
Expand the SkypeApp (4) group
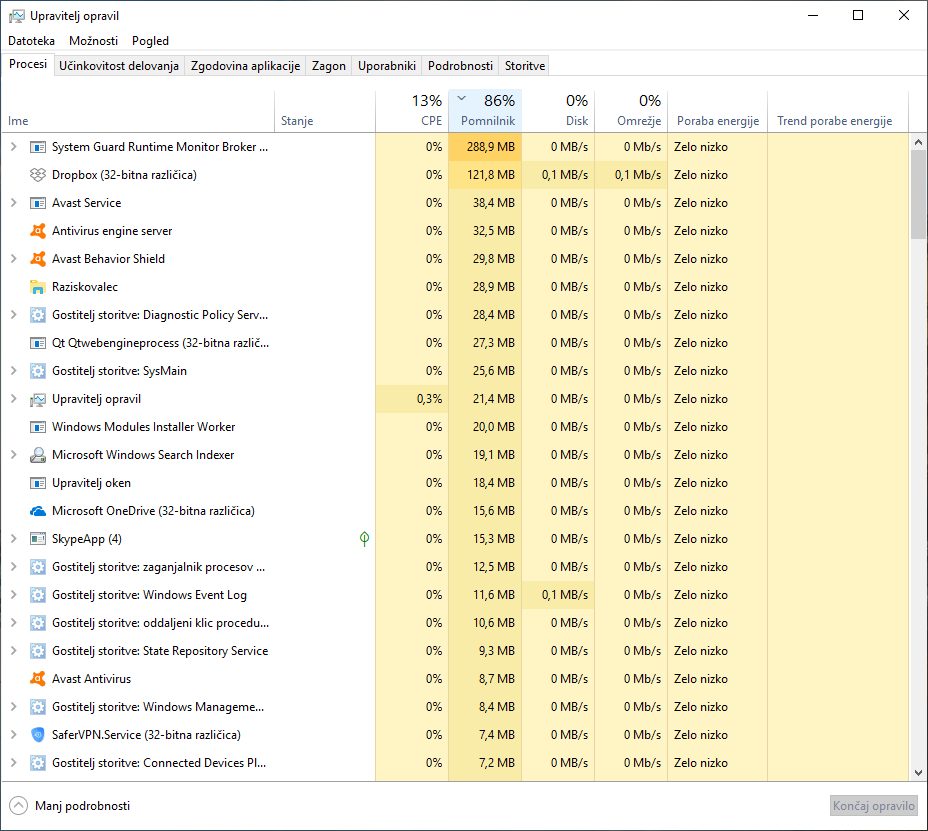point(14,539)
